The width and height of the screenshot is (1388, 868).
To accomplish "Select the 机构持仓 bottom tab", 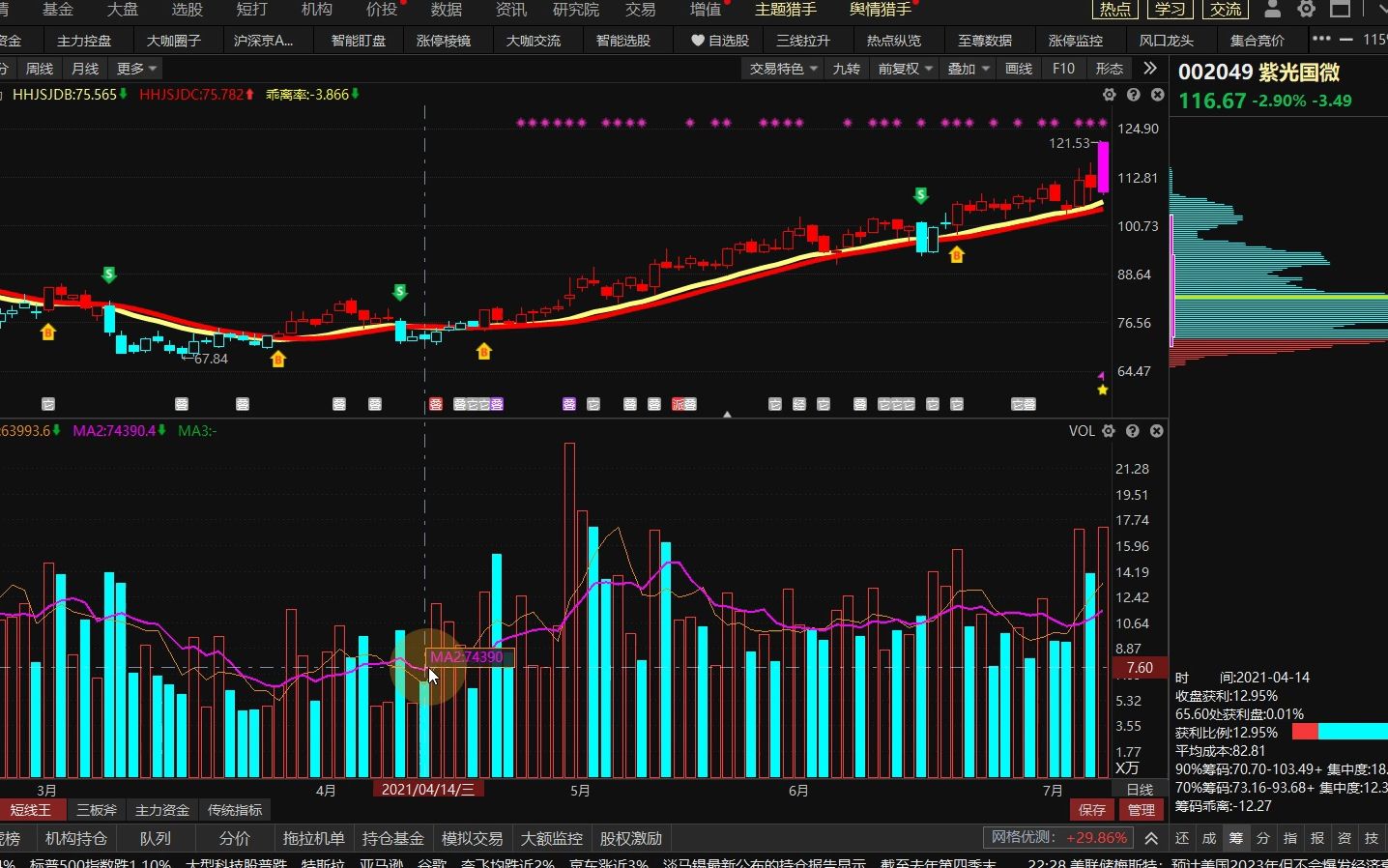I will pos(75,838).
